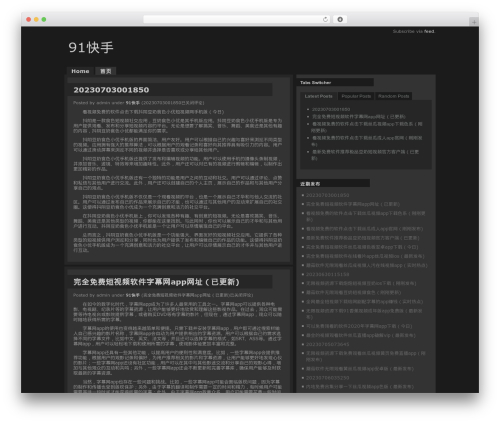Open the 91快手 site title
Viewport: 500px width, 423px height.
(x=91, y=48)
